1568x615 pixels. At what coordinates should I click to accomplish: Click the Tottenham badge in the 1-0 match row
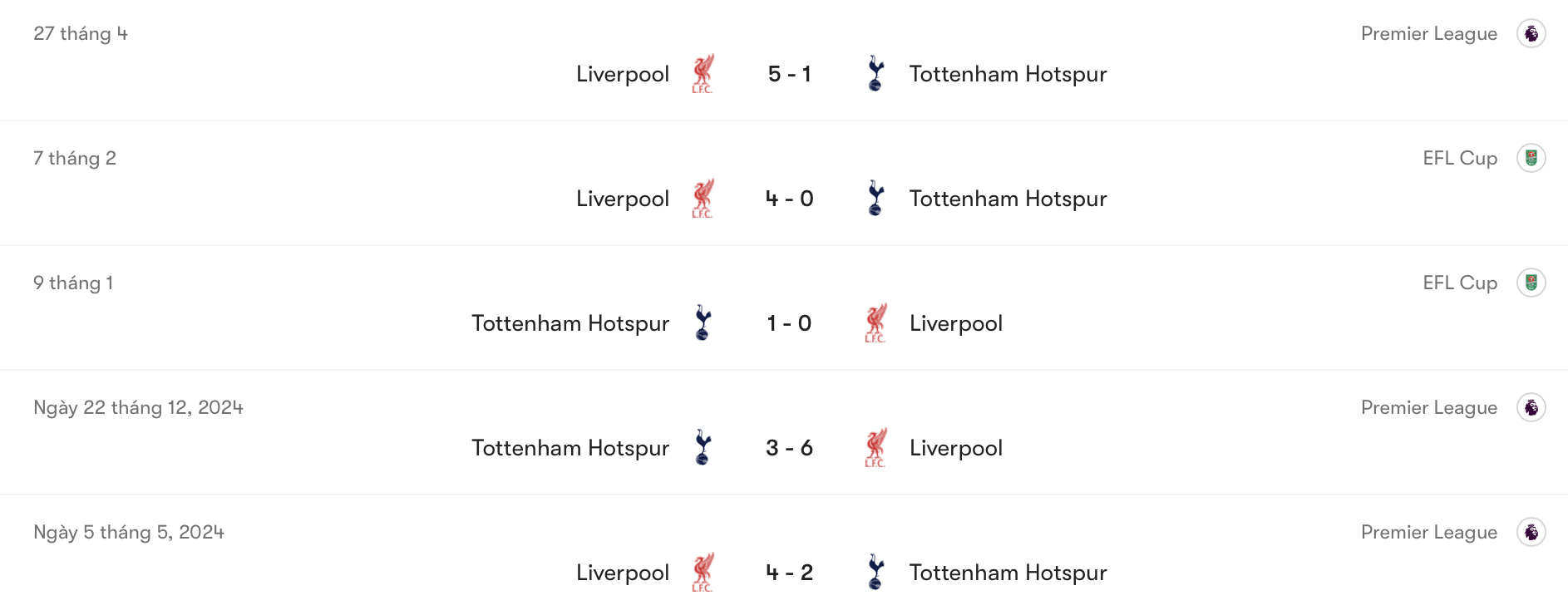click(x=703, y=322)
